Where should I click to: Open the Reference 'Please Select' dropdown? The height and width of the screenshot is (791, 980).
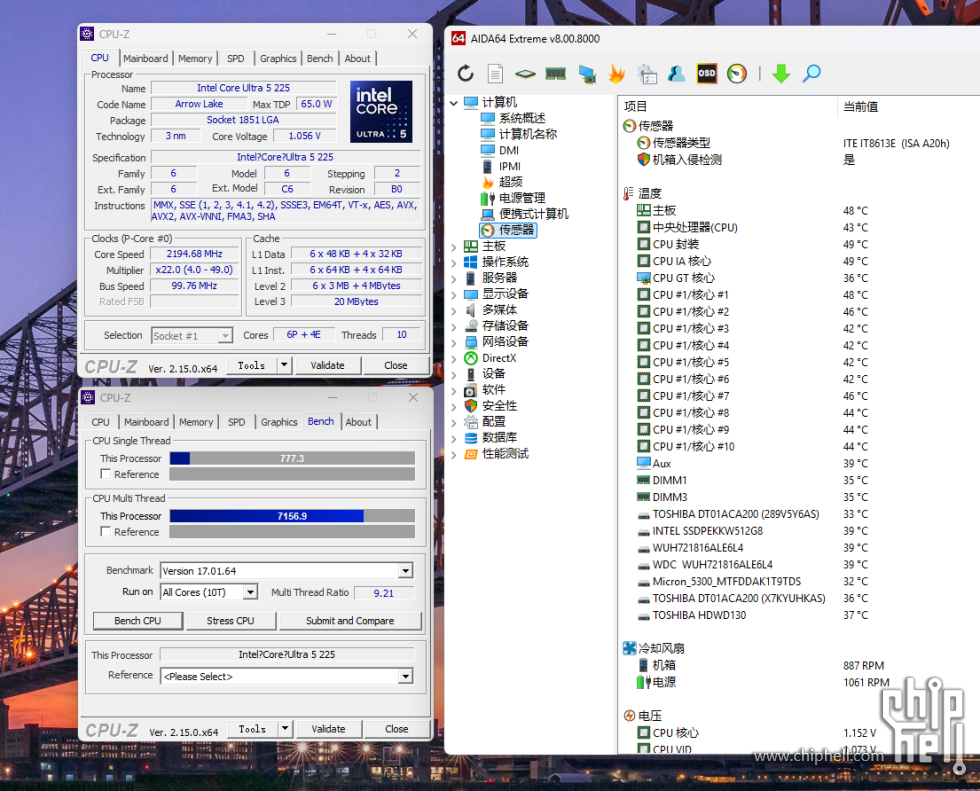pyautogui.click(x=405, y=677)
